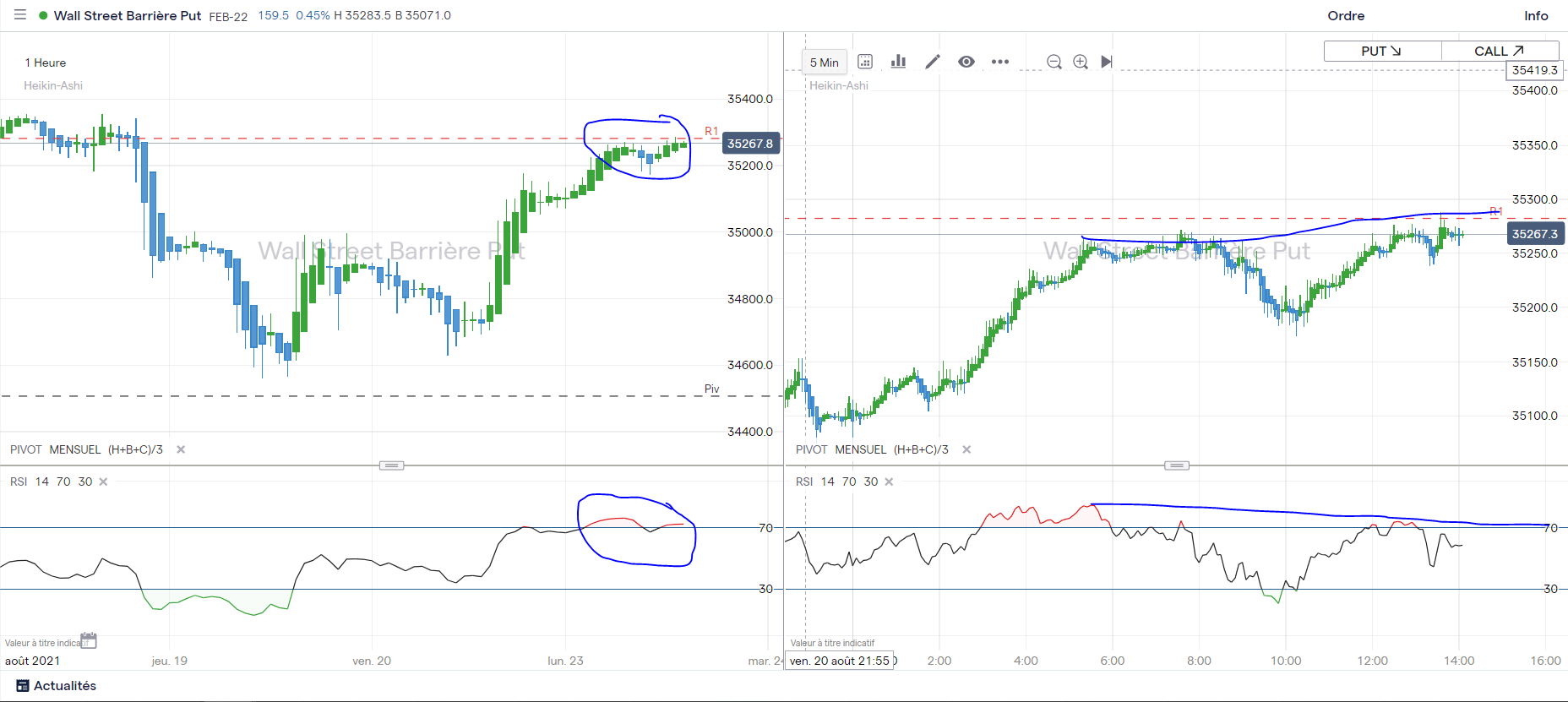The image size is (1568, 702).
Task: Open the date range calendar icon
Action: [865, 62]
